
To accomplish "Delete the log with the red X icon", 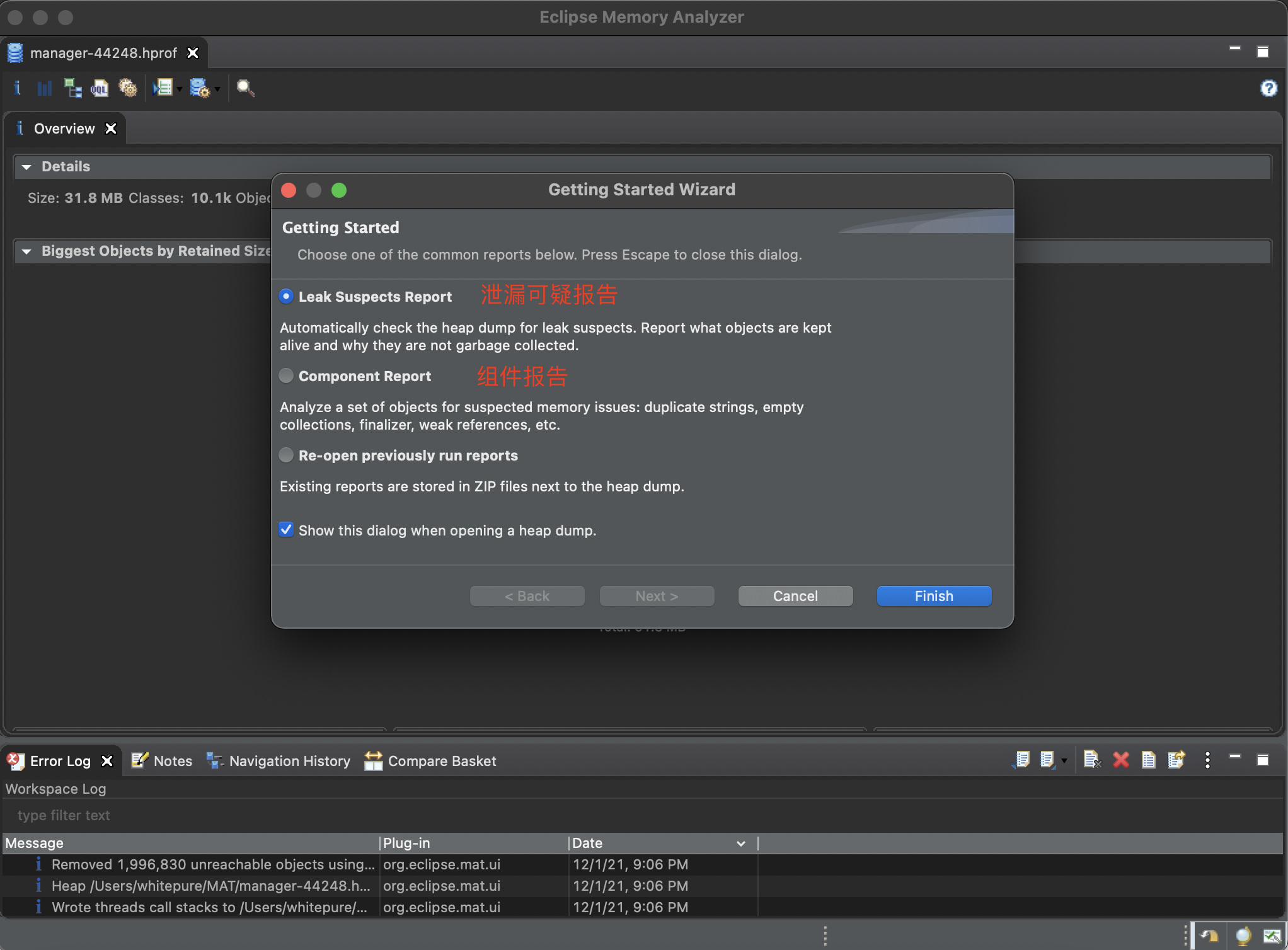I will tap(1121, 760).
